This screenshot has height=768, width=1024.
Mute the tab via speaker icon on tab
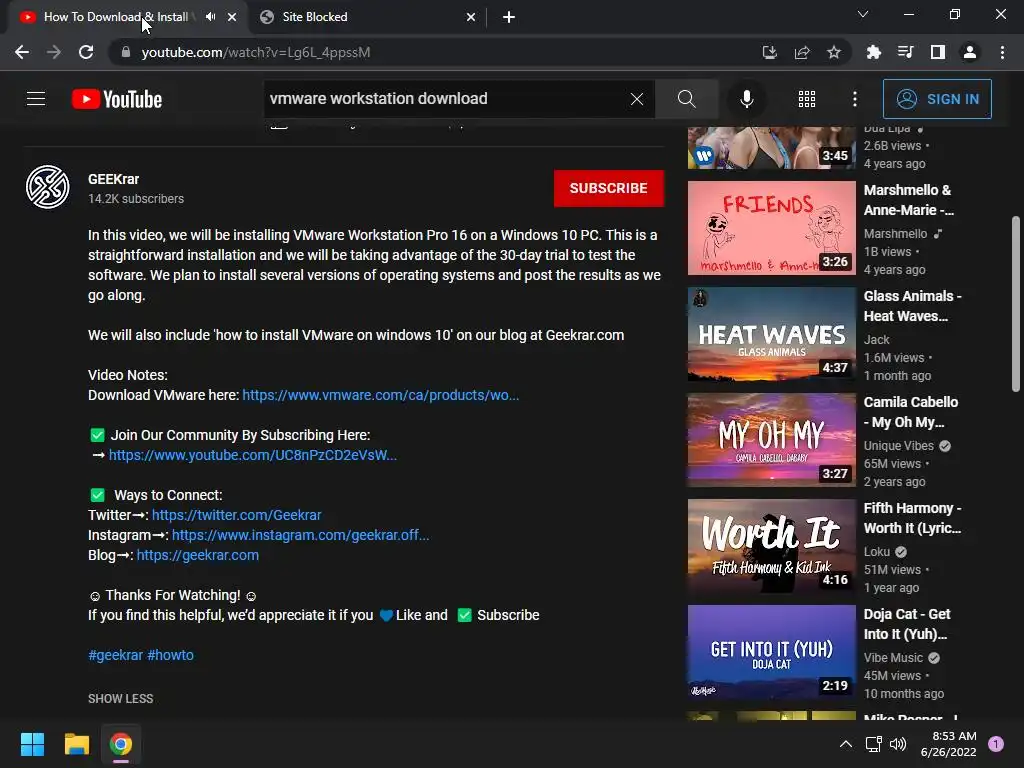[210, 17]
